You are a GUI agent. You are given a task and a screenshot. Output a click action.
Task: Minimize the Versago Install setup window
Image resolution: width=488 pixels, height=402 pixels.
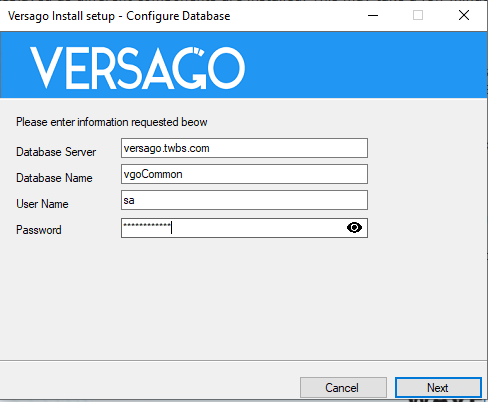tap(373, 15)
